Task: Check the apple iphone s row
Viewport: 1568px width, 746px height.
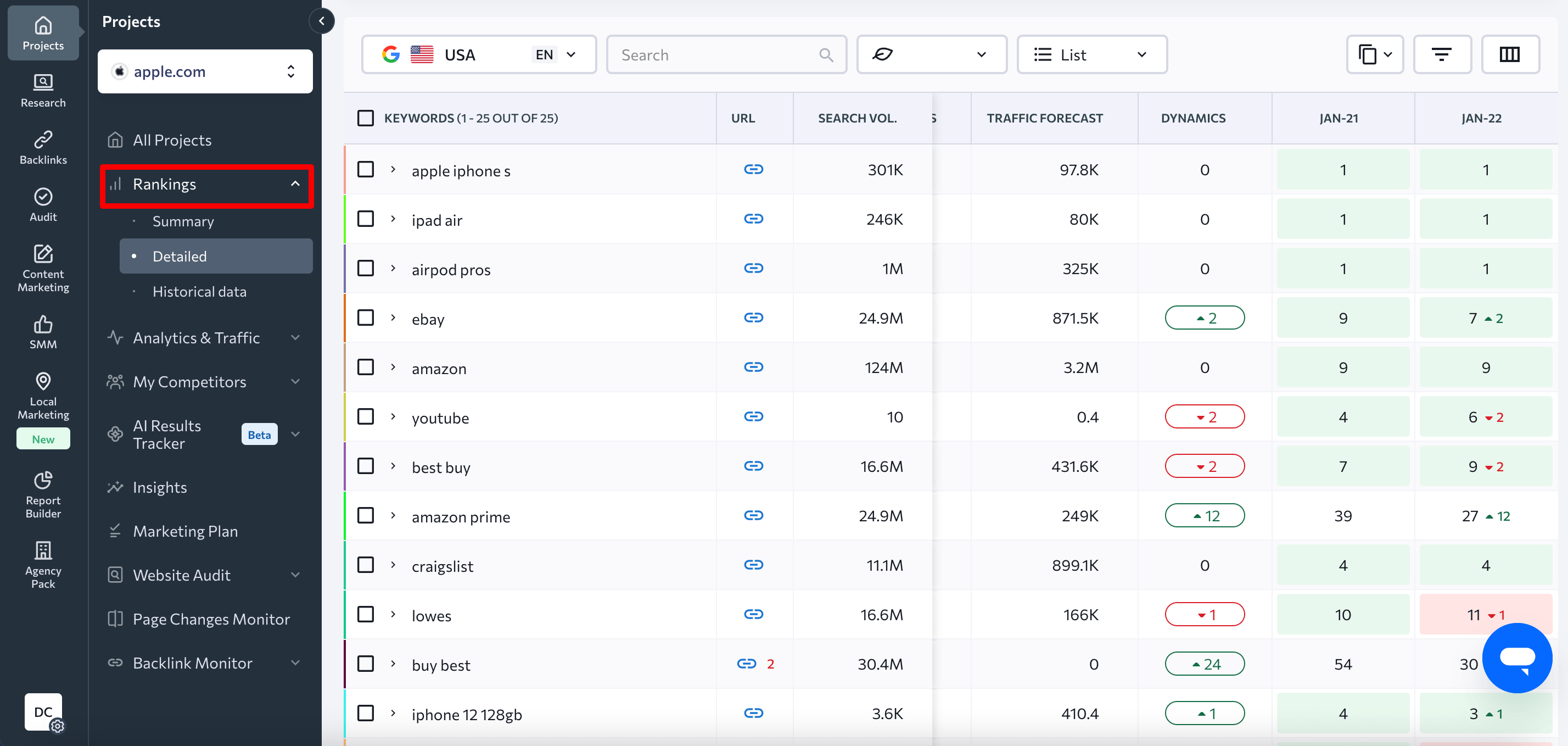Action: tap(365, 169)
